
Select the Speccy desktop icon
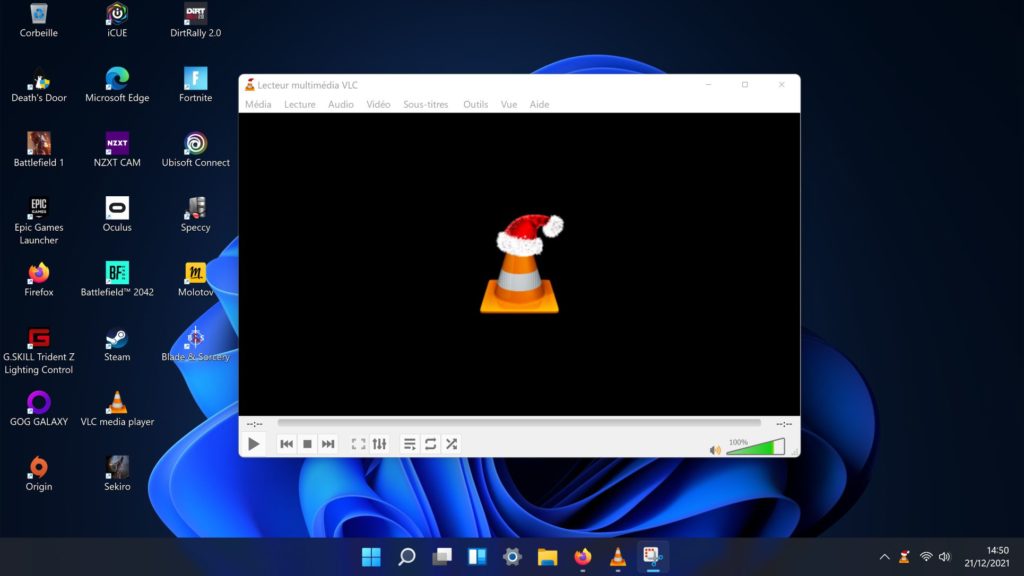point(195,214)
